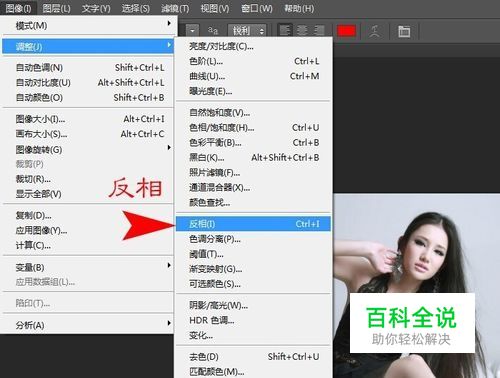Click the create warped text icon
Viewport: 500px width, 378px height.
point(375,31)
